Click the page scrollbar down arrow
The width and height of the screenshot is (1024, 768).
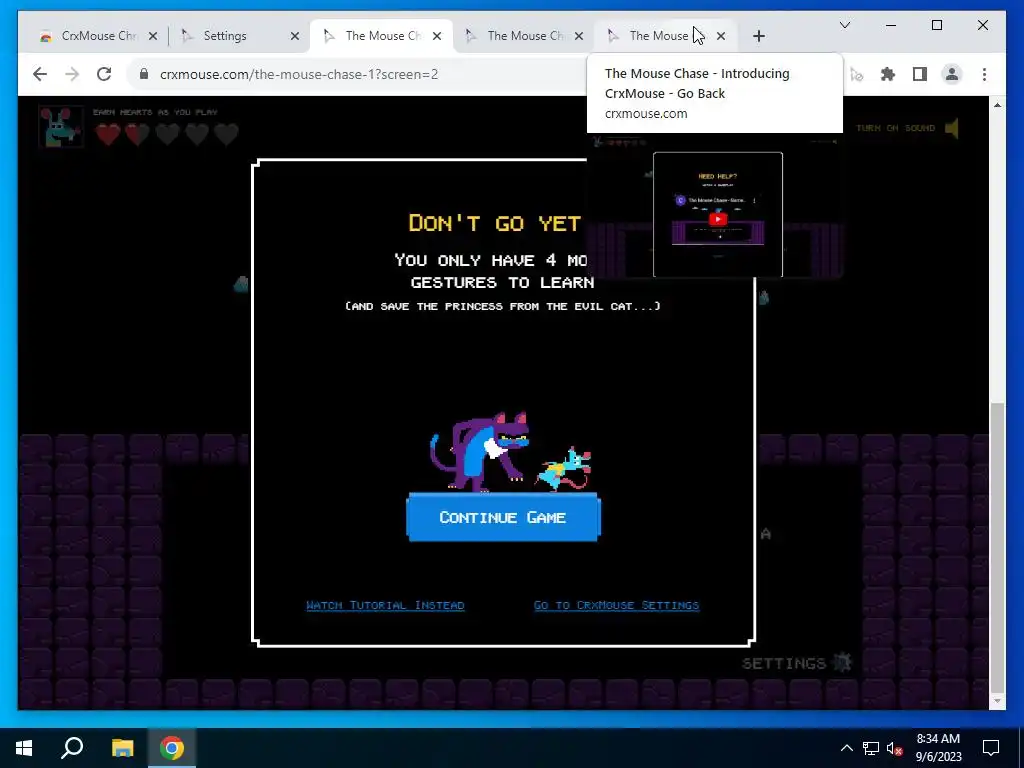tap(997, 701)
